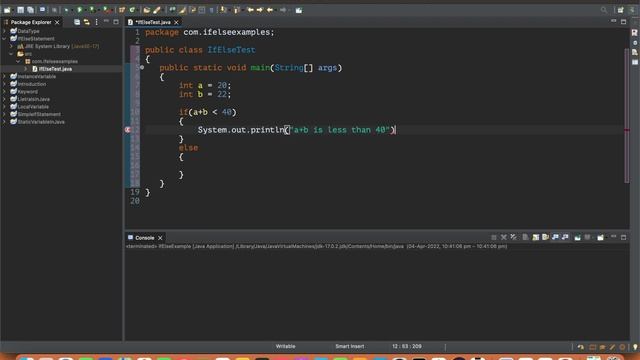The height and width of the screenshot is (360, 640).
Task: Click the magnifier Quick Access search icon
Action: pos(604,10)
